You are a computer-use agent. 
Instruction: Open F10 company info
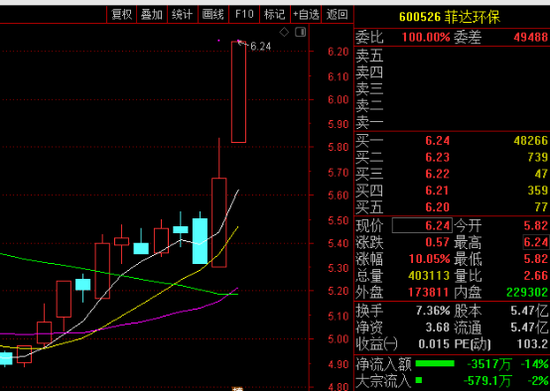point(244,14)
